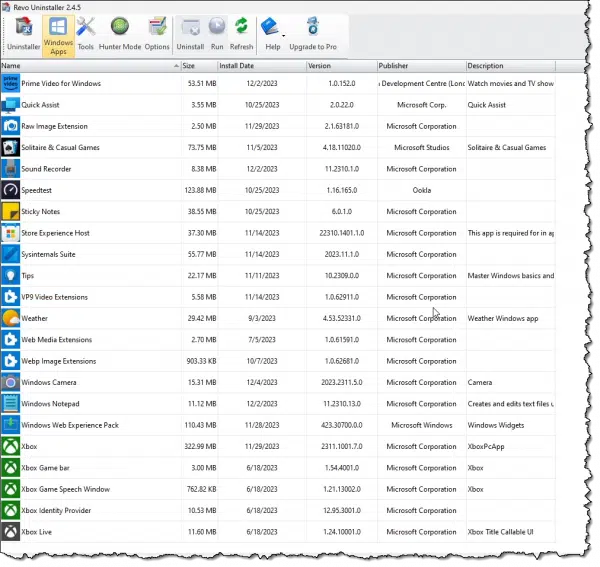
Task: Click the 'Xbox Title Callable UI' description
Action: (500, 532)
